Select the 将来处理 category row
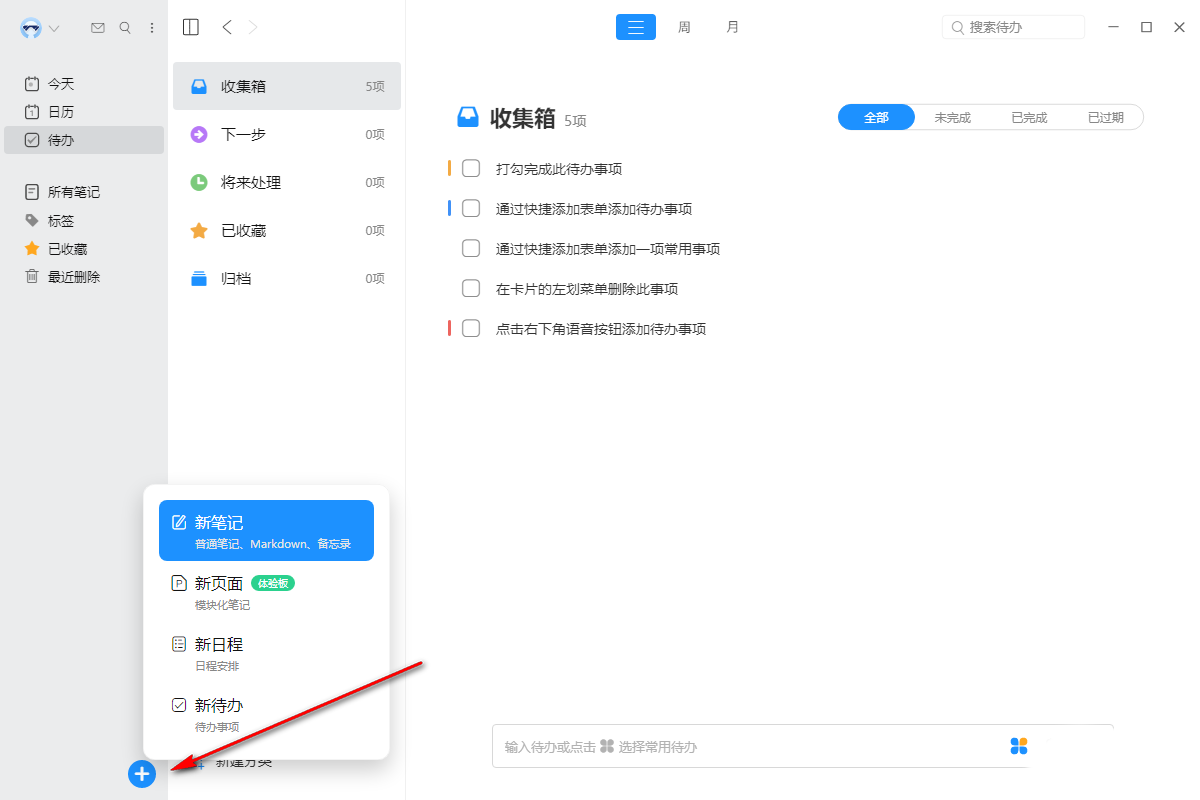Viewport: 1200px width, 800px height. coord(287,182)
